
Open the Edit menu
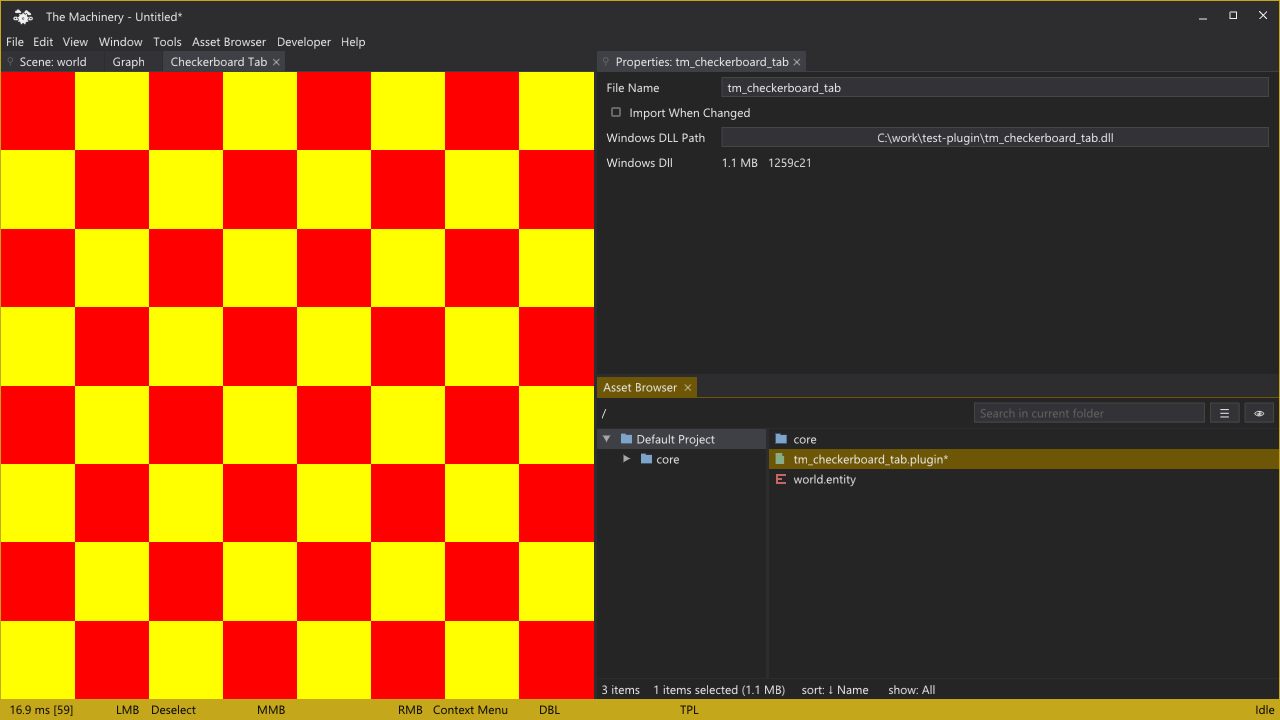pos(43,42)
